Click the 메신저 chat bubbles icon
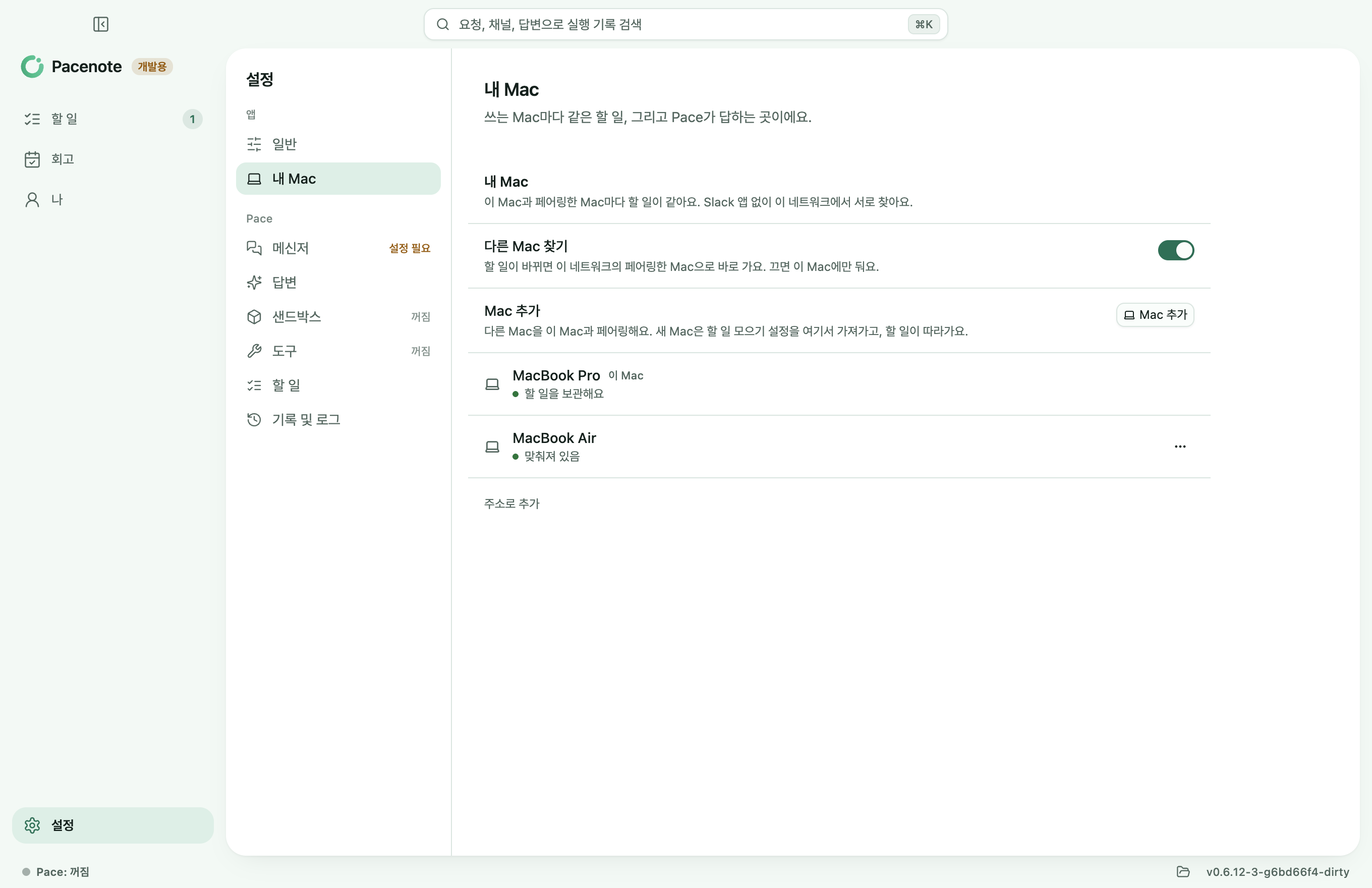1372x888 pixels. [254, 248]
